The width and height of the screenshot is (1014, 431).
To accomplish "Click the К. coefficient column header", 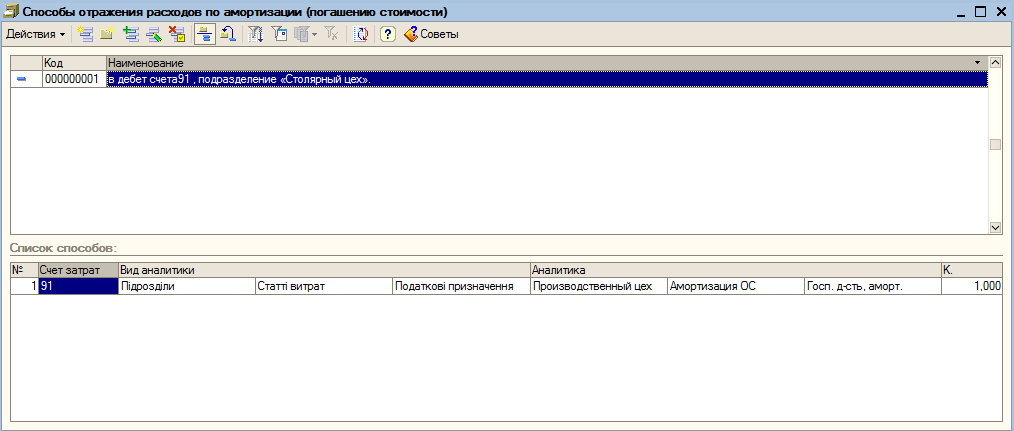I will tap(972, 269).
